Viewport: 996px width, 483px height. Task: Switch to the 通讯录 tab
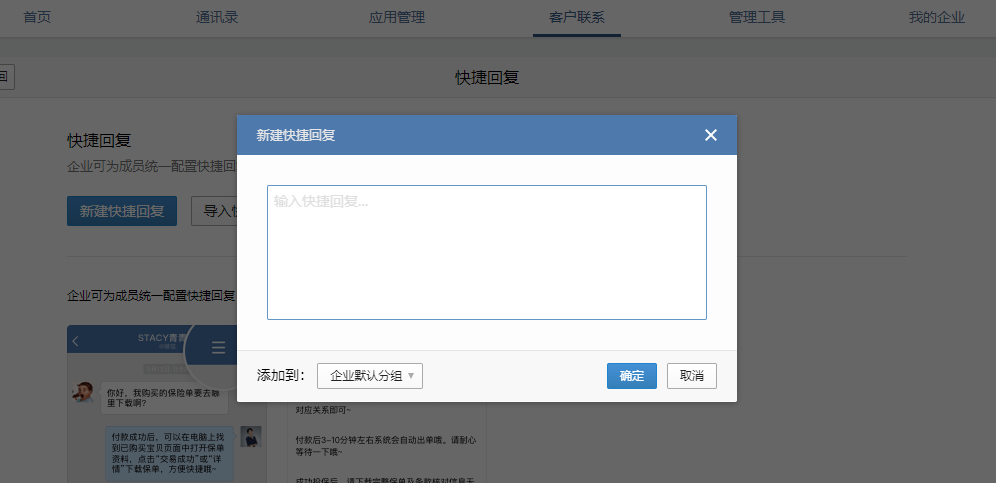tap(217, 17)
